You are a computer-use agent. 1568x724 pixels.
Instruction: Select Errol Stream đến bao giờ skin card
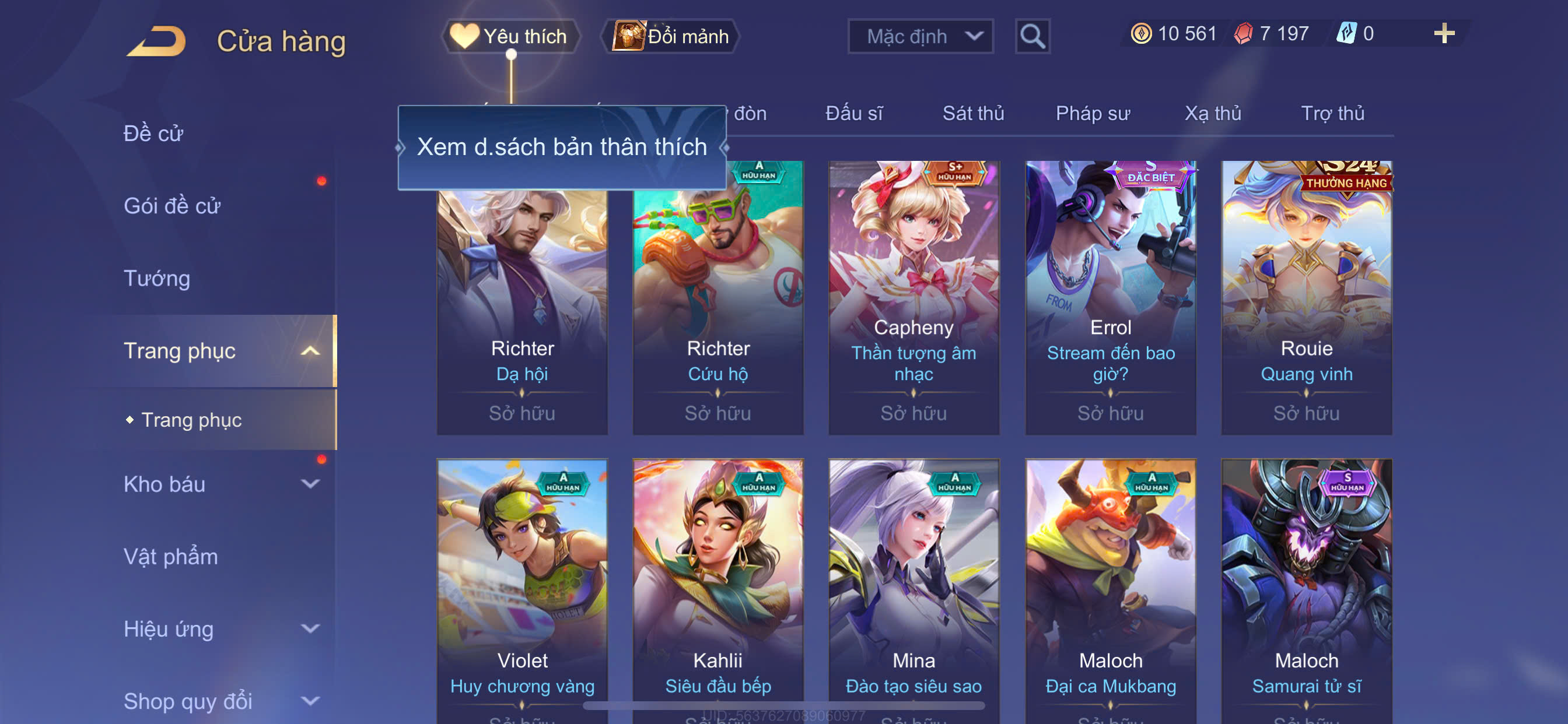1110,297
